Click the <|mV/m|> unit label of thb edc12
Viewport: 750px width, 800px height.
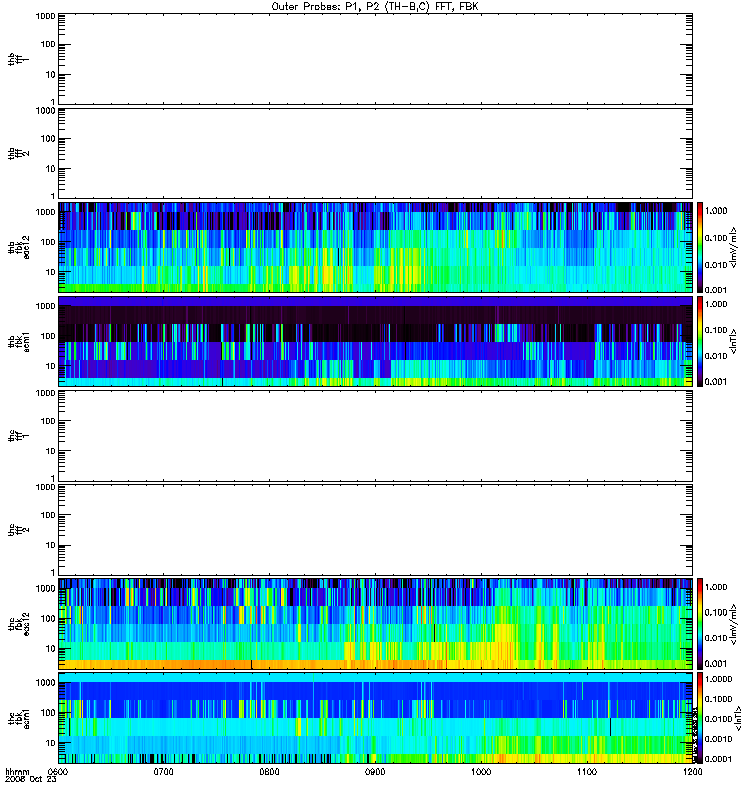coord(733,247)
